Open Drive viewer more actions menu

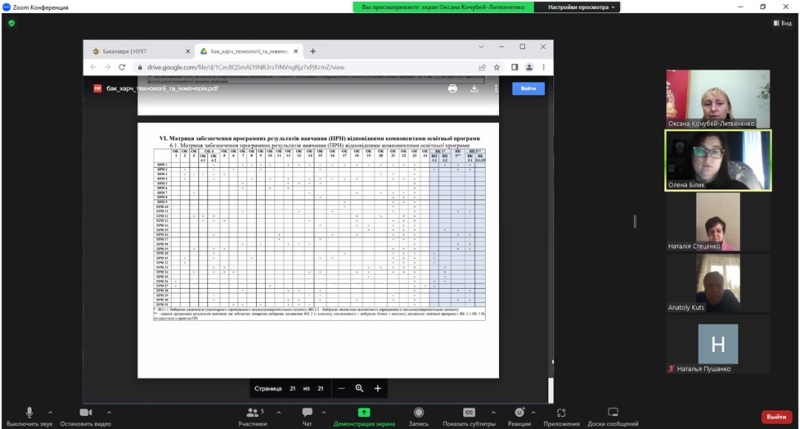pos(495,88)
